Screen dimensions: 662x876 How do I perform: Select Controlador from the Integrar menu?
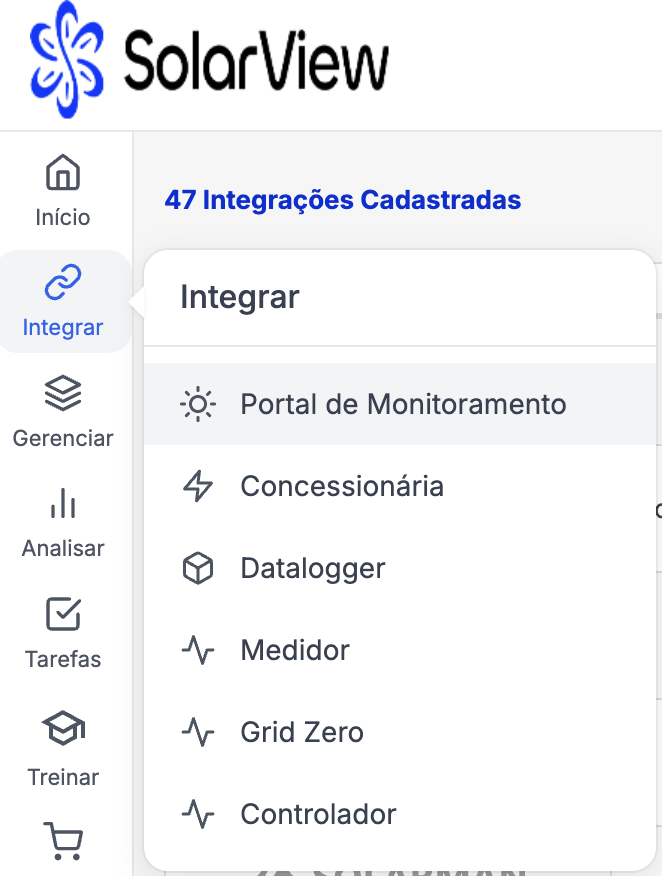coord(318,814)
